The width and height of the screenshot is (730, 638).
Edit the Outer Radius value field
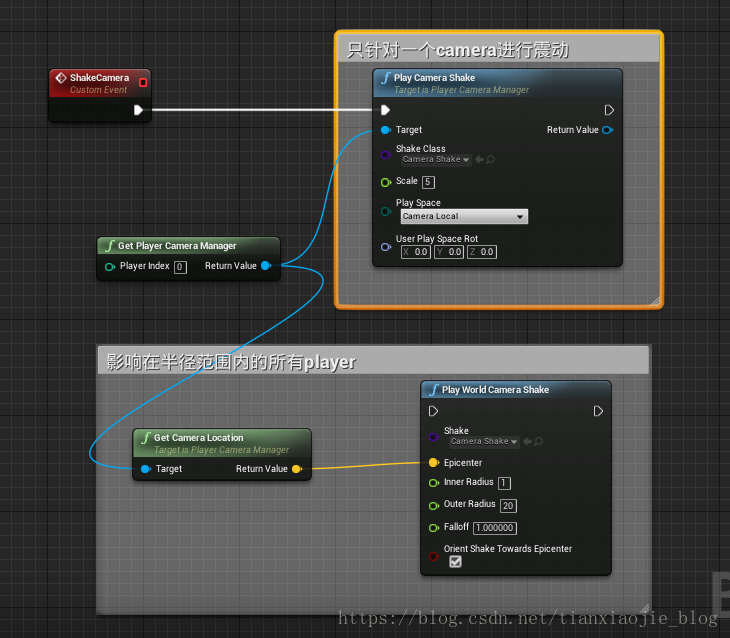(x=508, y=506)
